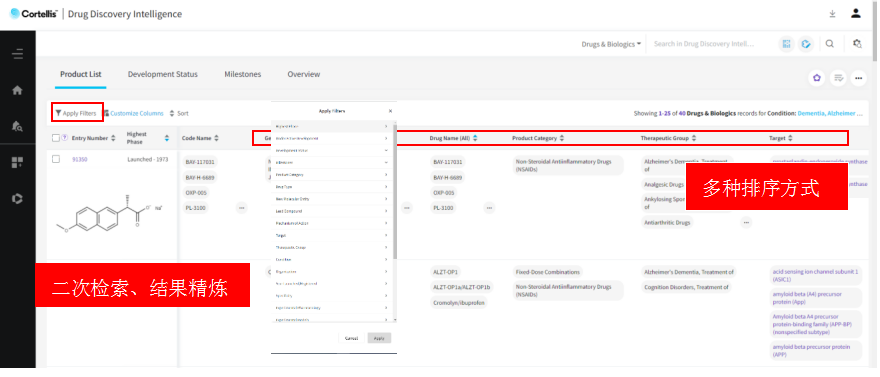Open the hamburger menu in the sidebar
Screen dimensions: 880x377
17,54
